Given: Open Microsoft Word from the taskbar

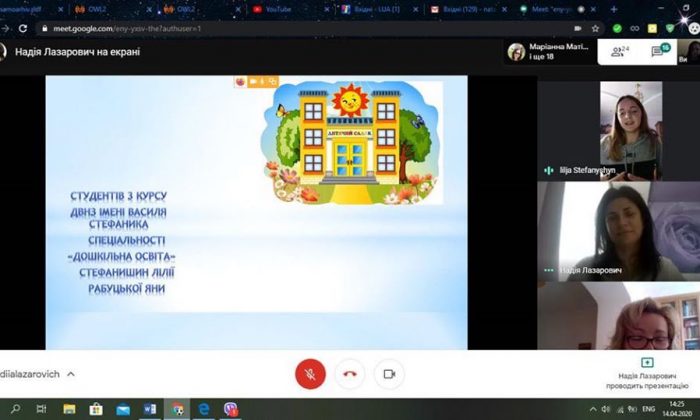Looking at the screenshot, I should tap(150, 409).
